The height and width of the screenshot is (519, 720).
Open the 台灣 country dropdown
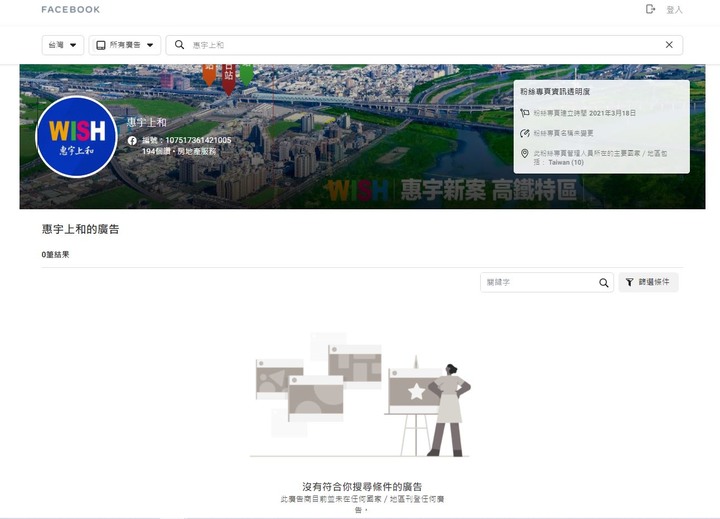point(62,45)
